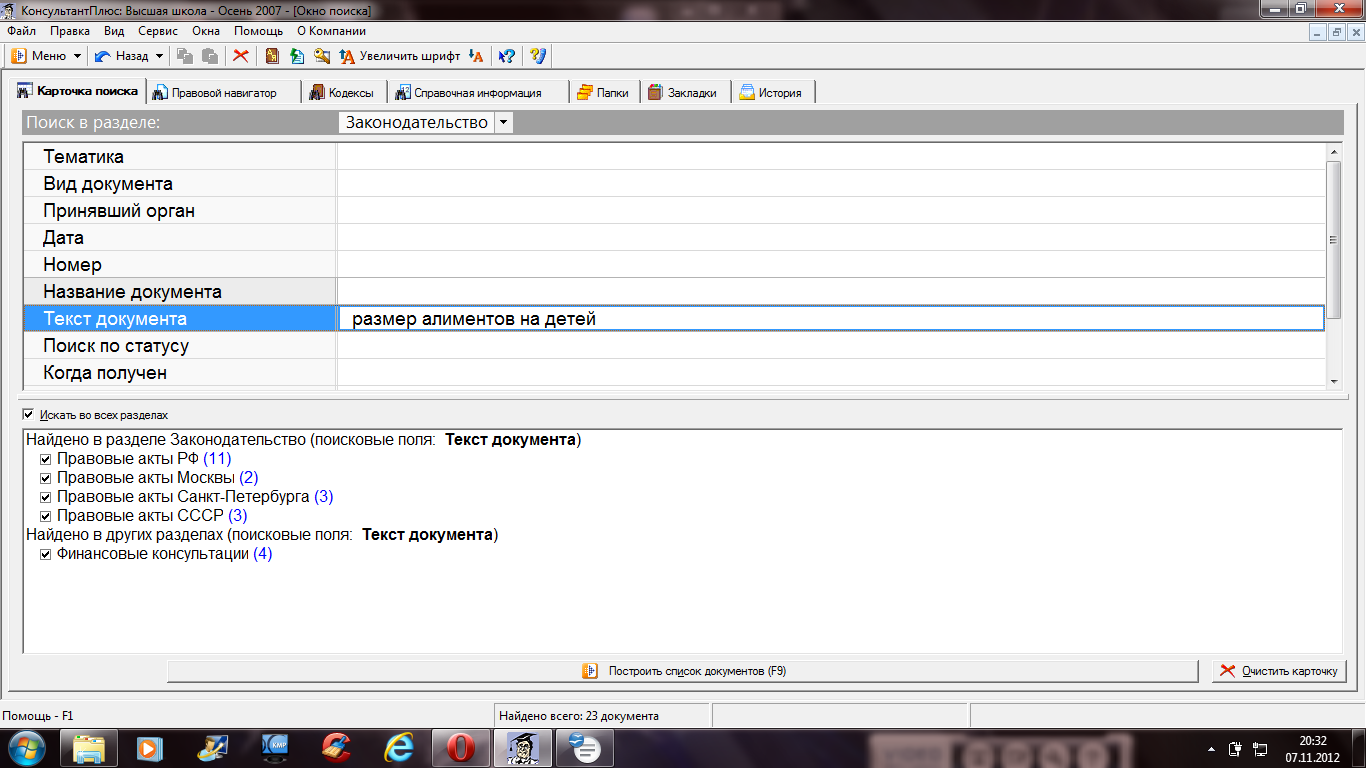The width and height of the screenshot is (1366, 768).
Task: Launch Windows Media Player from taskbar
Action: pos(150,748)
